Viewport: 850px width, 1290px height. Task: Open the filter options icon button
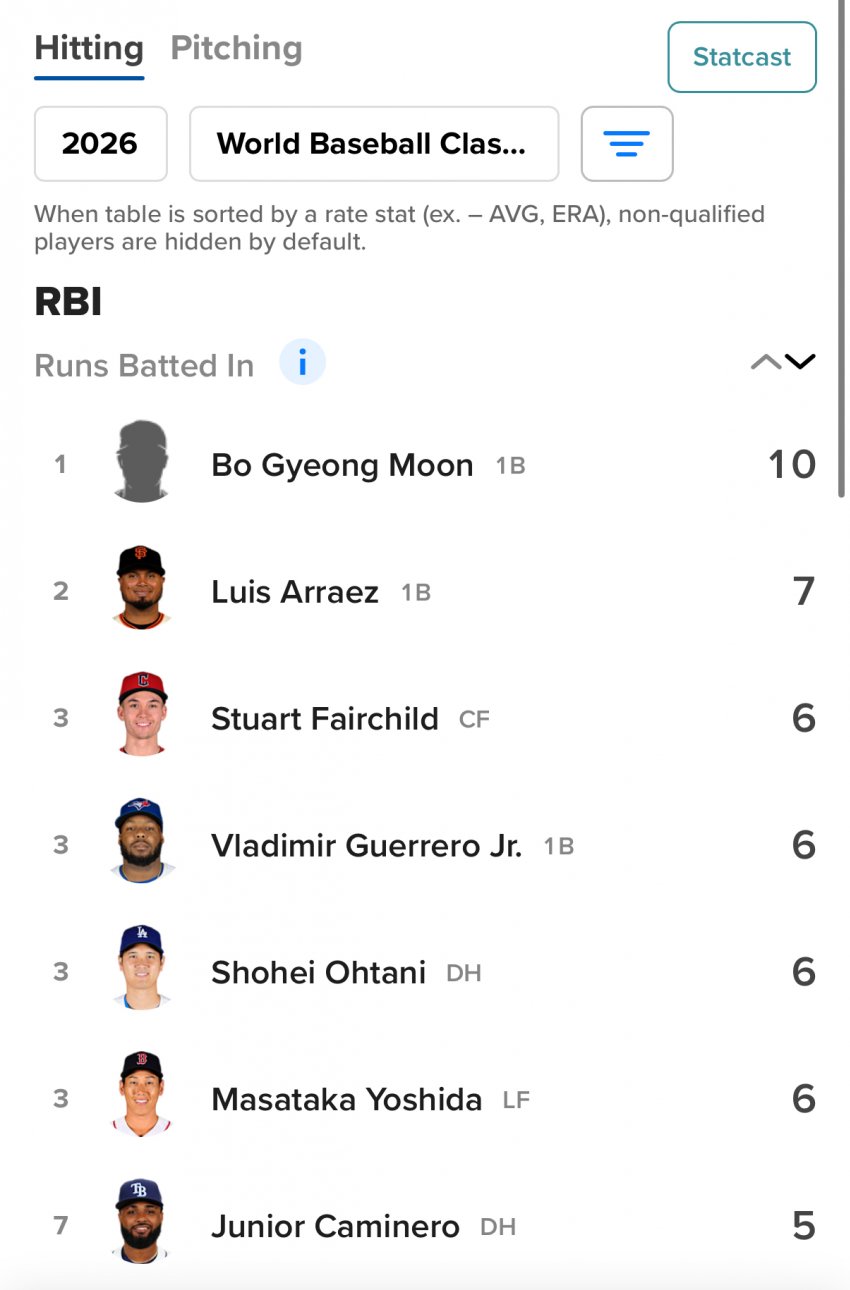click(627, 144)
